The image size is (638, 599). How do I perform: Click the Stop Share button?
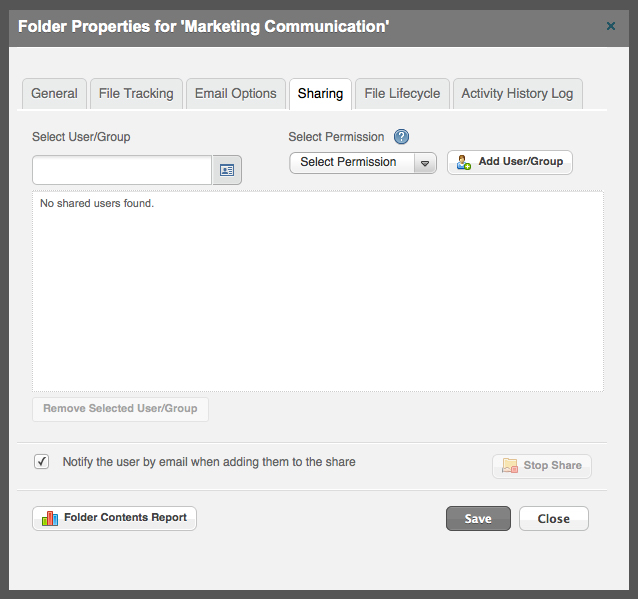pos(542,466)
